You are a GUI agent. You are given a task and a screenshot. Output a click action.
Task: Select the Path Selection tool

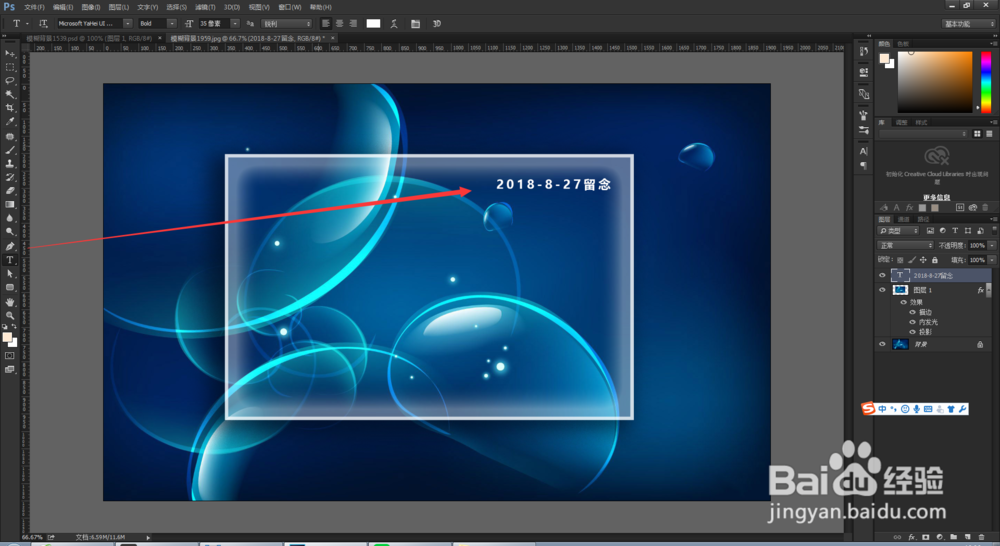[10, 274]
